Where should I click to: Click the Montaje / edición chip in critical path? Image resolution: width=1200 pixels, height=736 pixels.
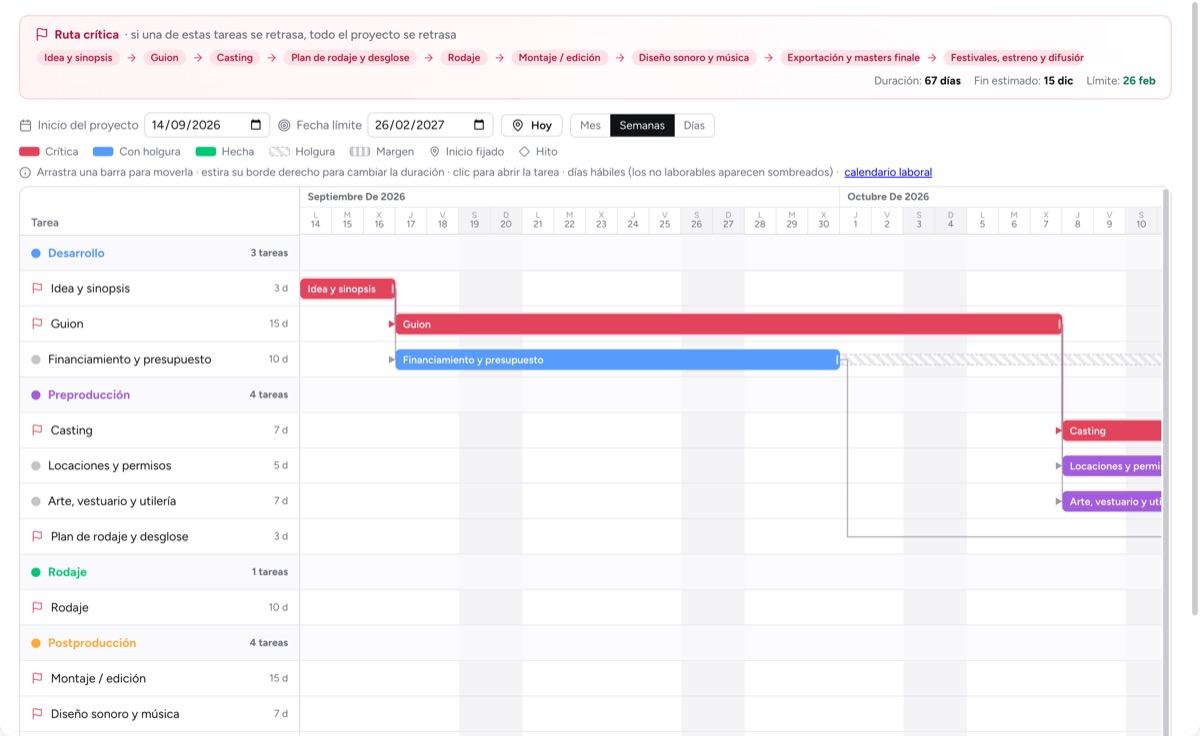[559, 58]
